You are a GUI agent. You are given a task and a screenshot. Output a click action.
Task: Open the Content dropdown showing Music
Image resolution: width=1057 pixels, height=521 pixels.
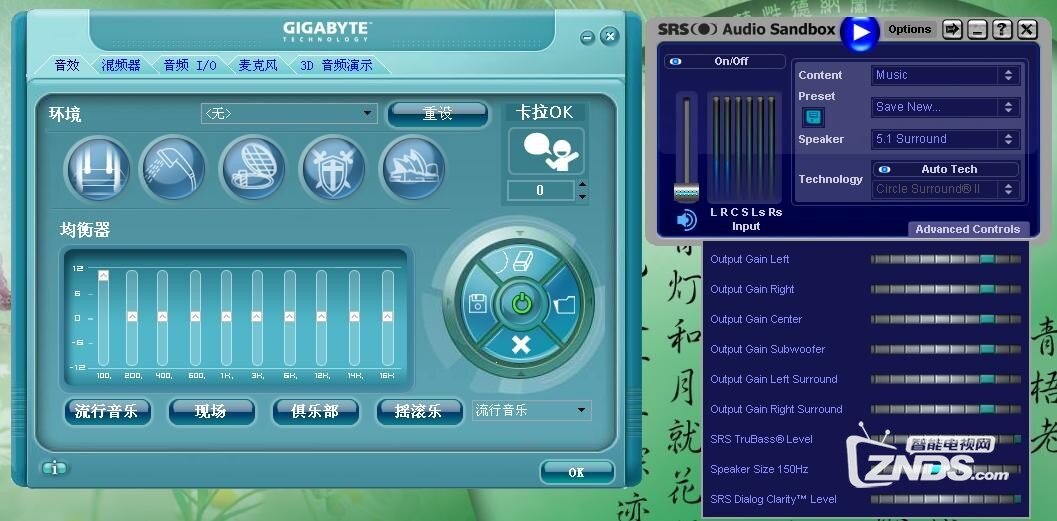[x=945, y=75]
